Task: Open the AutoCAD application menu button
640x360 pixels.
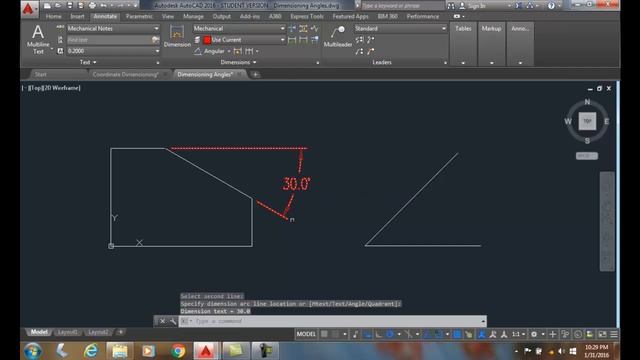Action: [29, 8]
